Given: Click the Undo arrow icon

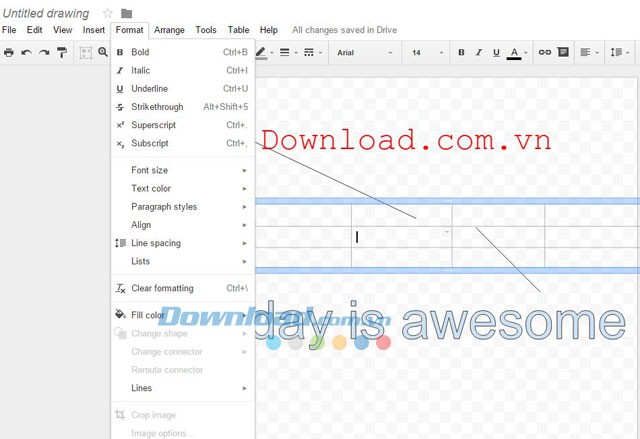Looking at the screenshot, I should (x=26, y=52).
